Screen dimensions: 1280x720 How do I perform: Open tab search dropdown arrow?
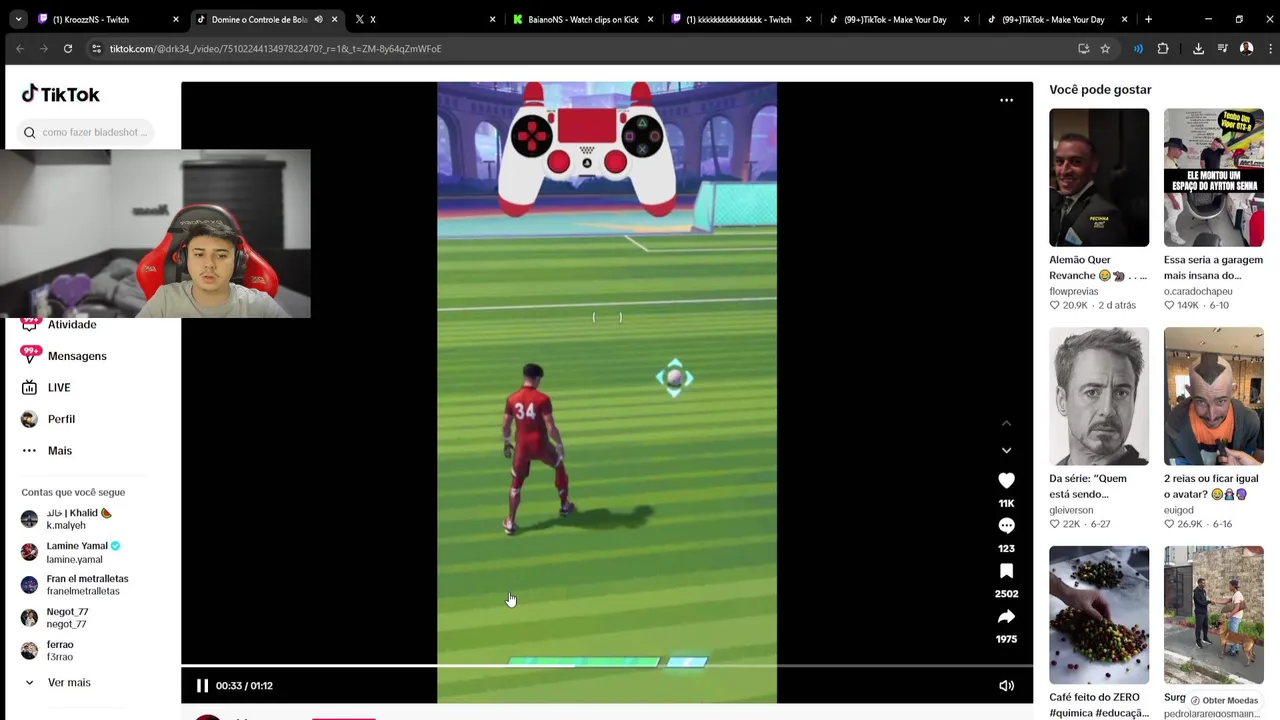tap(18, 19)
